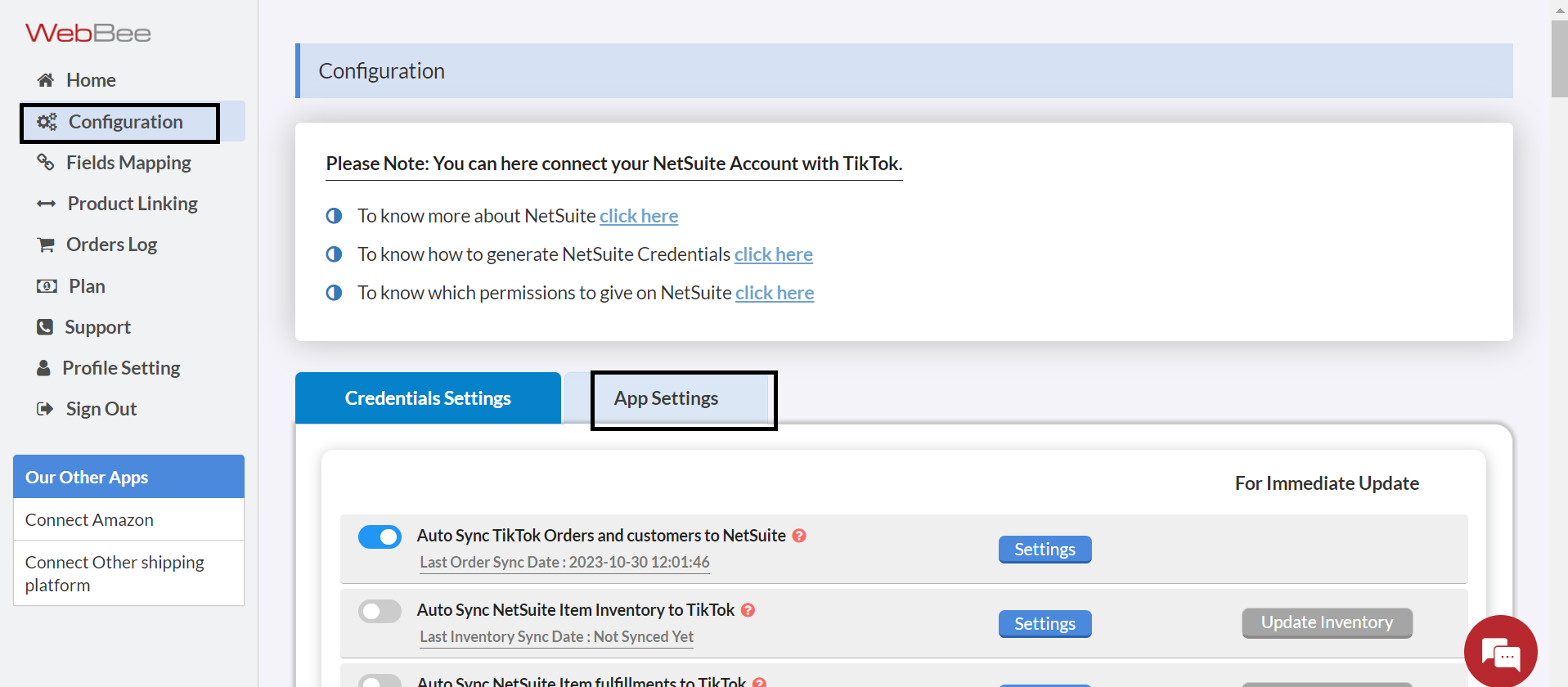
Task: Open Product Linking in the sidebar
Action: coord(133,204)
